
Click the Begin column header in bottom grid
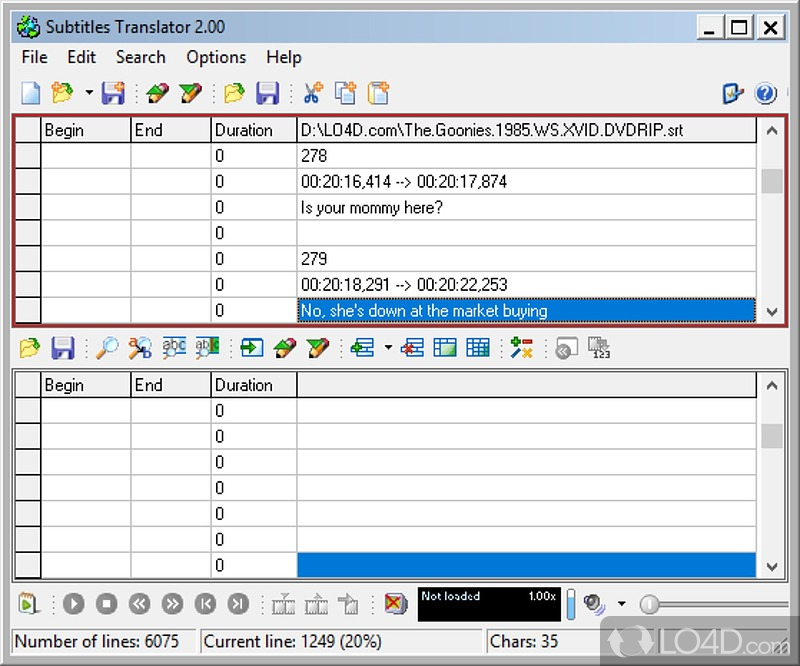tap(65, 385)
